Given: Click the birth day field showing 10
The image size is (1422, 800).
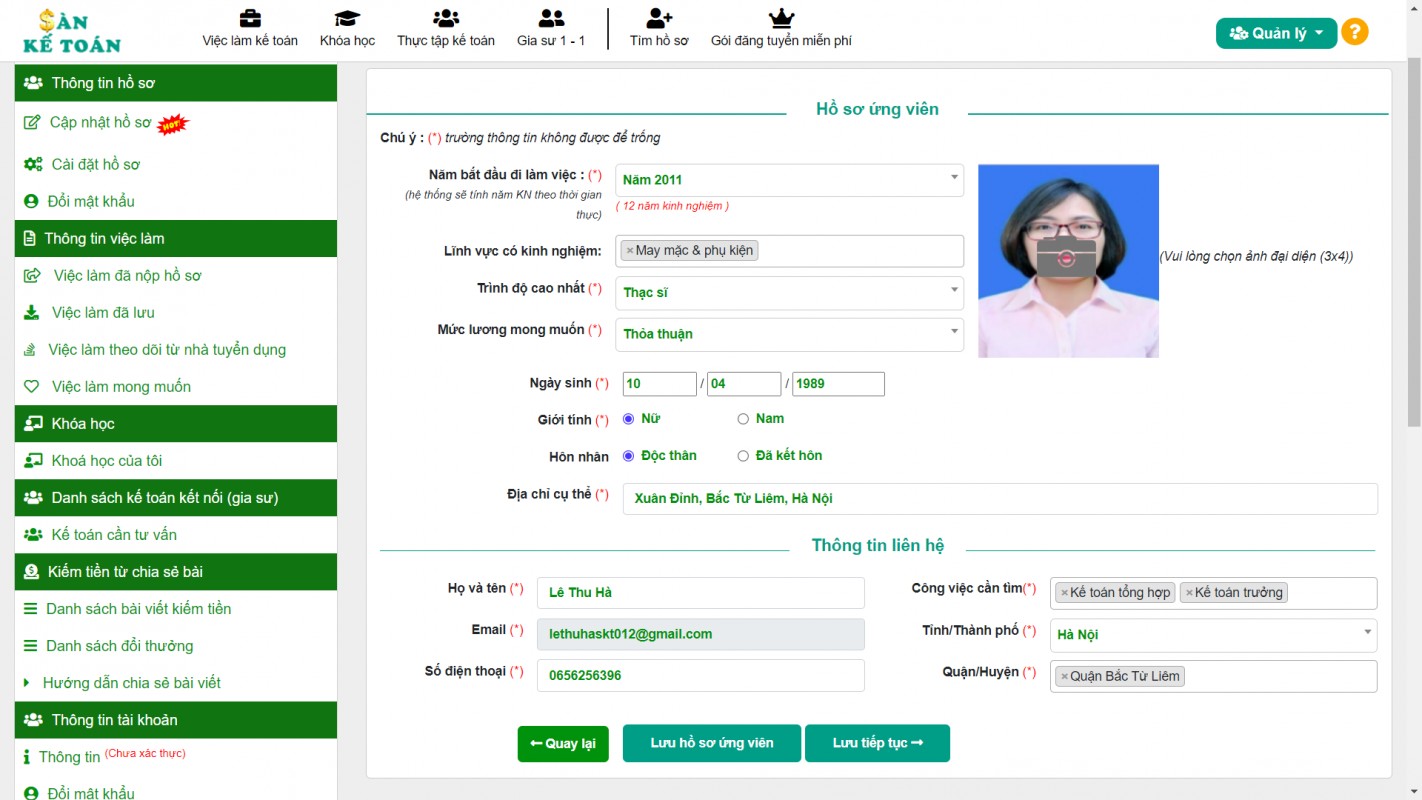Looking at the screenshot, I should pyautogui.click(x=660, y=384).
